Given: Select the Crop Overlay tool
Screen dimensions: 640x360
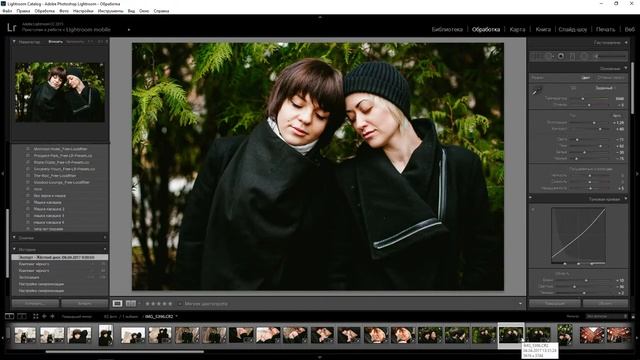Looking at the screenshot, I should pyautogui.click(x=537, y=56).
